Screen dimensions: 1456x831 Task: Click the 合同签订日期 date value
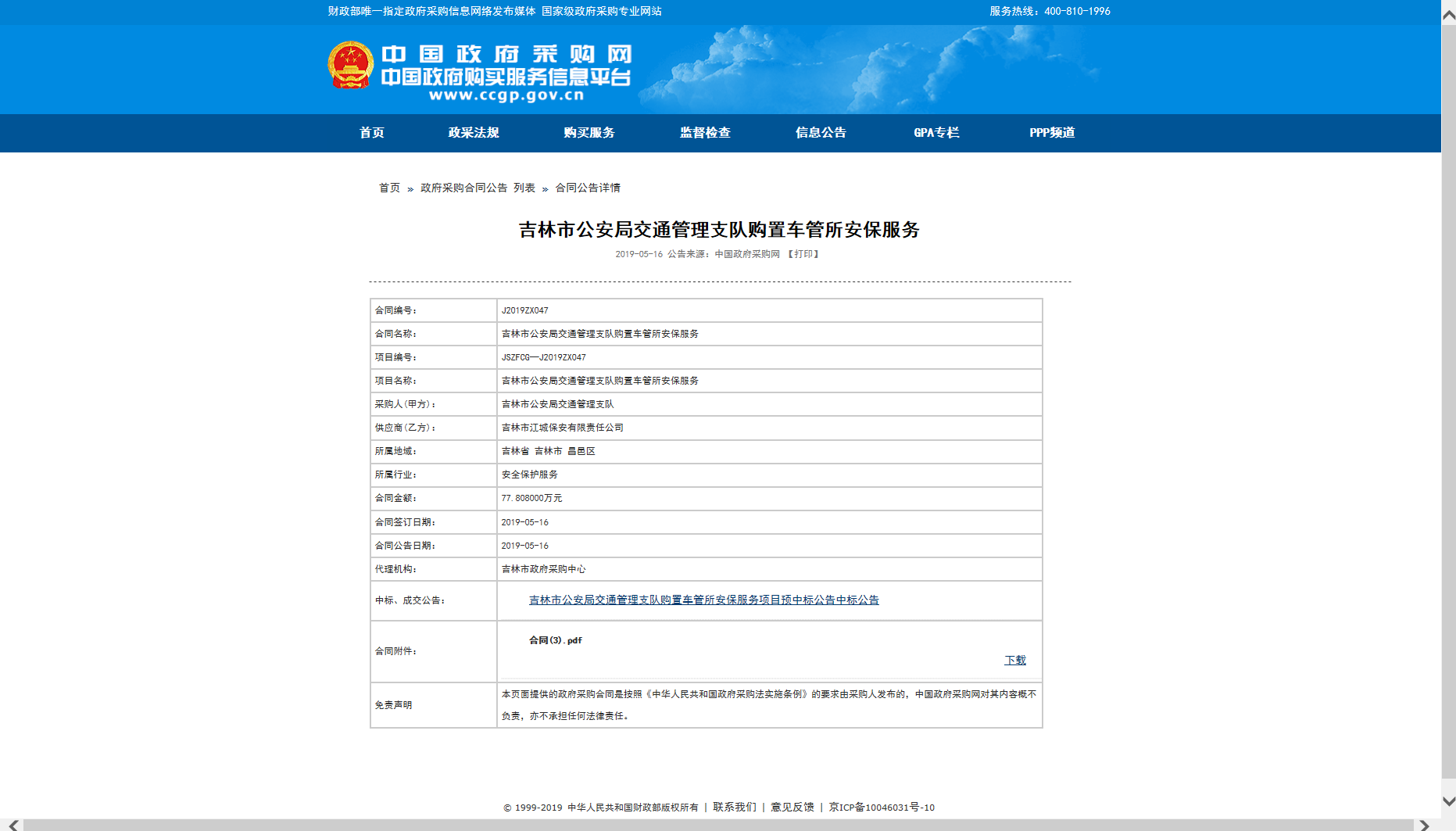click(x=525, y=522)
